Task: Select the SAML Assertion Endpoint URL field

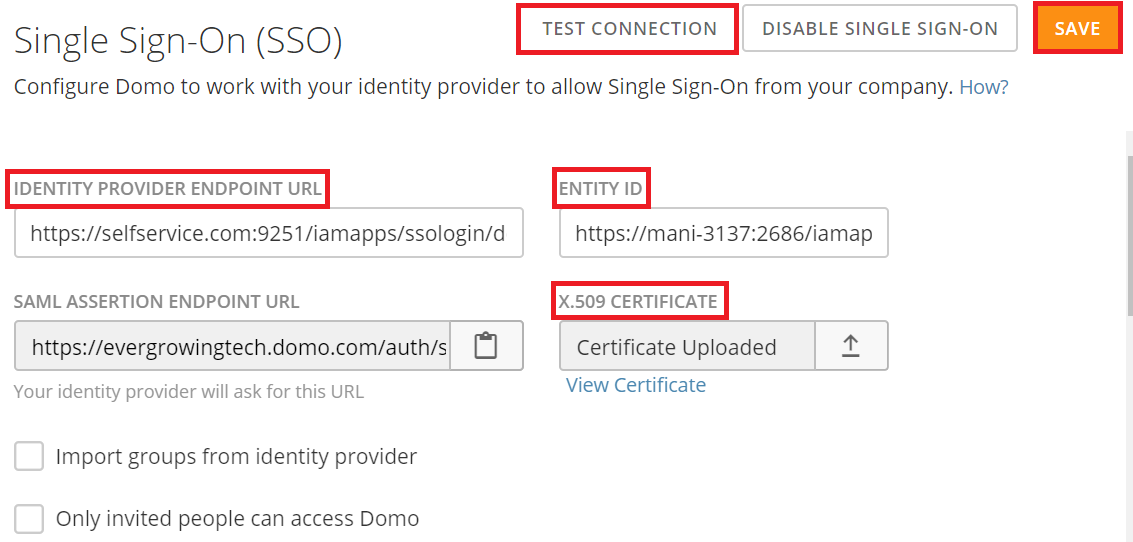Action: pos(233,347)
